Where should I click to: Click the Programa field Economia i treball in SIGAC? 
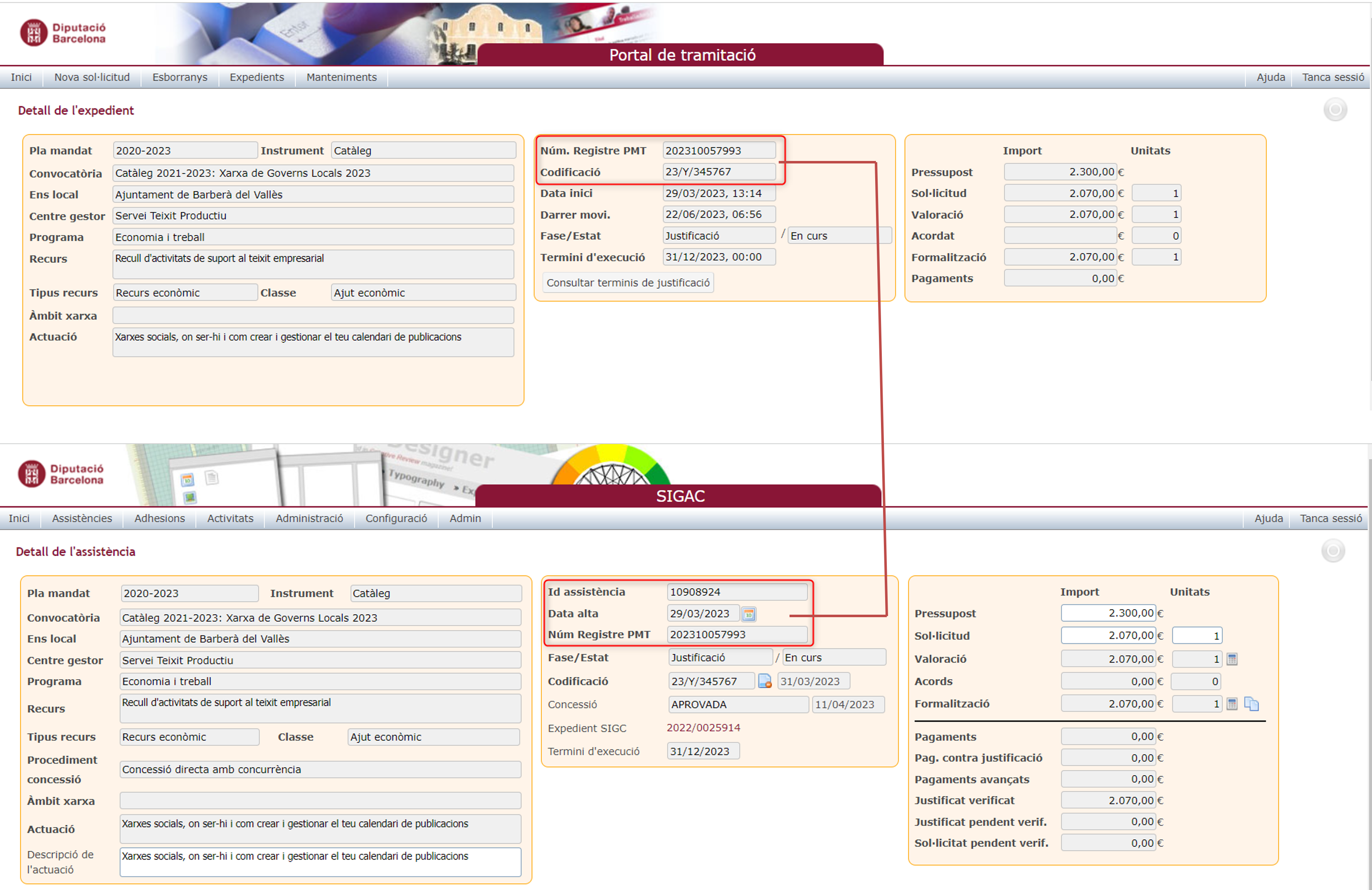321,682
